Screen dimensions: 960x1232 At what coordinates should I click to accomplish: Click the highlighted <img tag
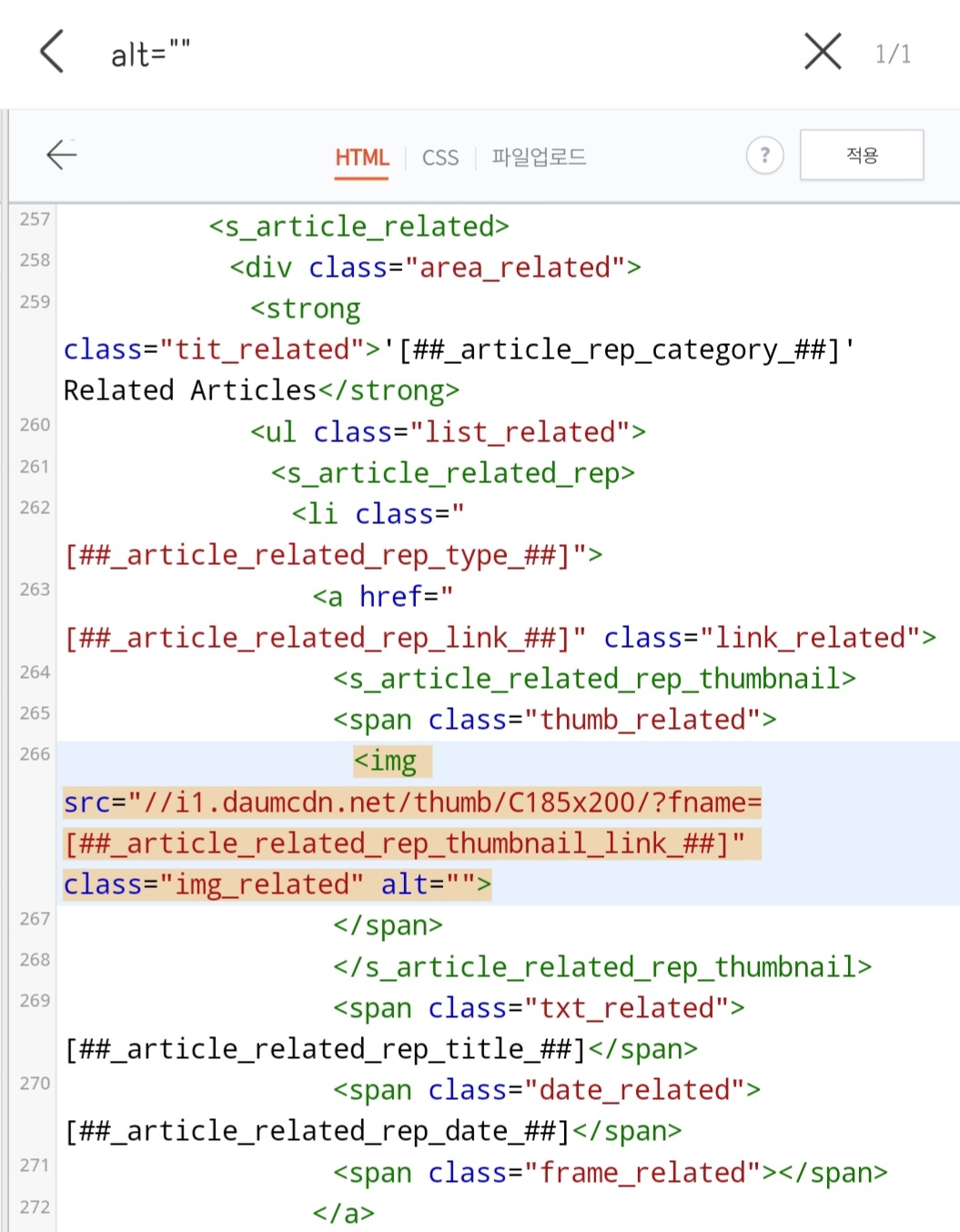[x=385, y=761]
